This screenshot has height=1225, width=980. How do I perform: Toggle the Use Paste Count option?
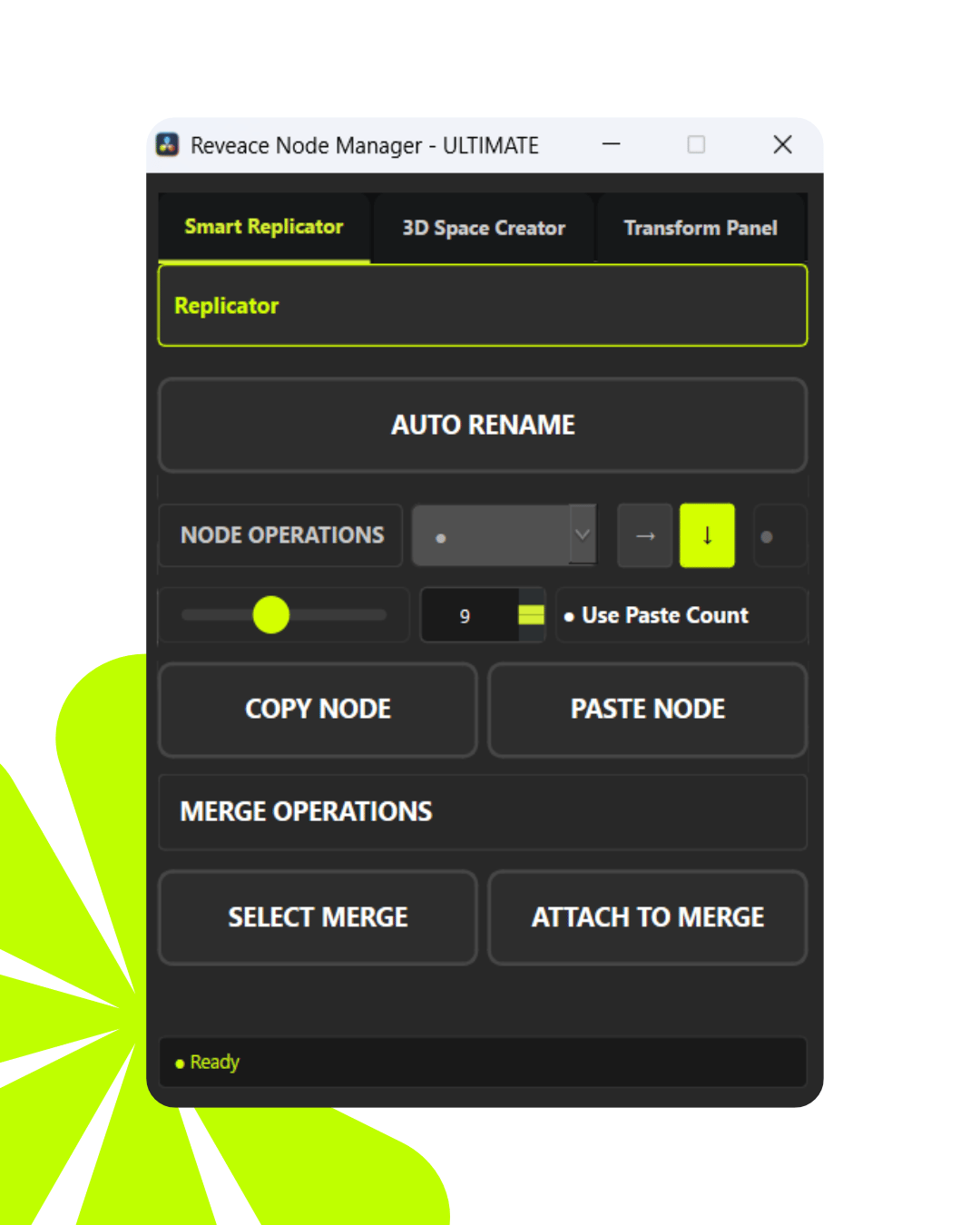click(x=657, y=616)
